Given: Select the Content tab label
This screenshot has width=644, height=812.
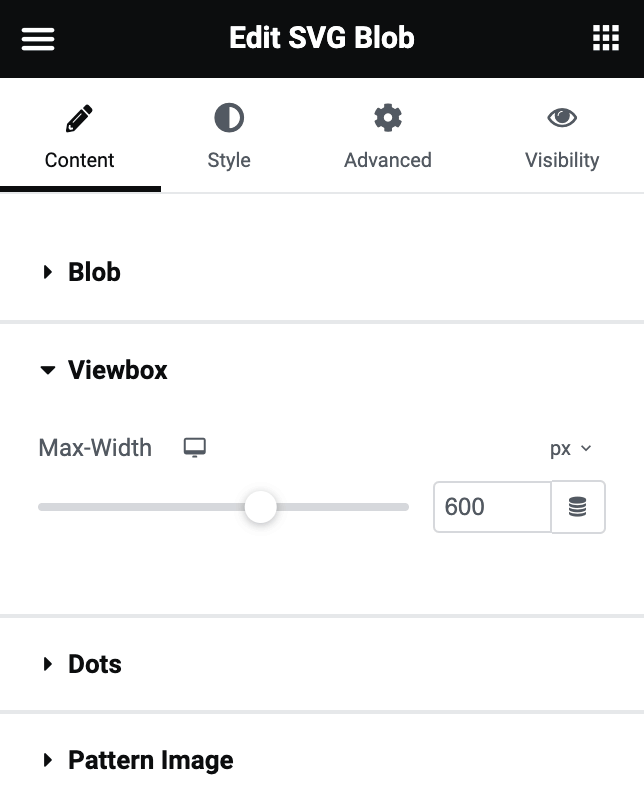Looking at the screenshot, I should pyautogui.click(x=79, y=160).
